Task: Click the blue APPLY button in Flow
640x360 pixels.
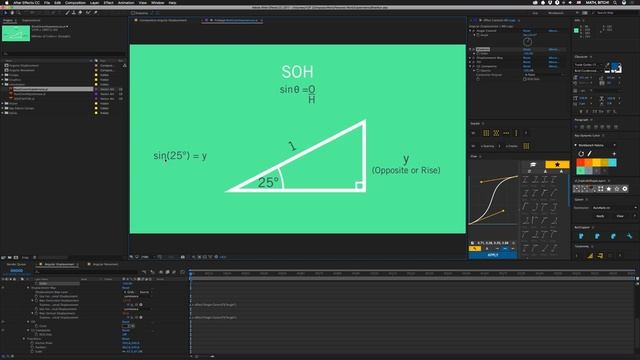Action: point(493,255)
